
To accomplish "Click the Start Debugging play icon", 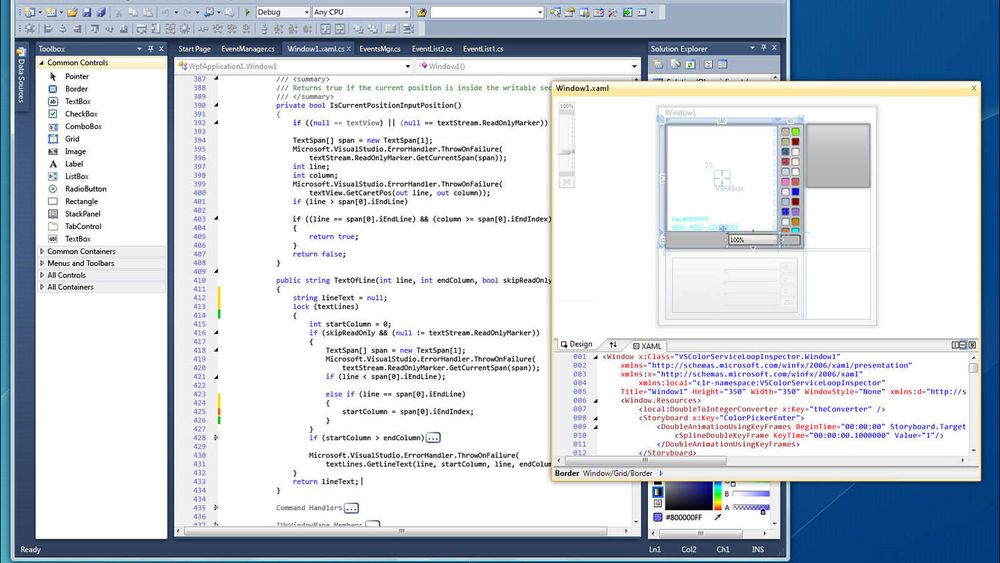I will click(x=247, y=12).
